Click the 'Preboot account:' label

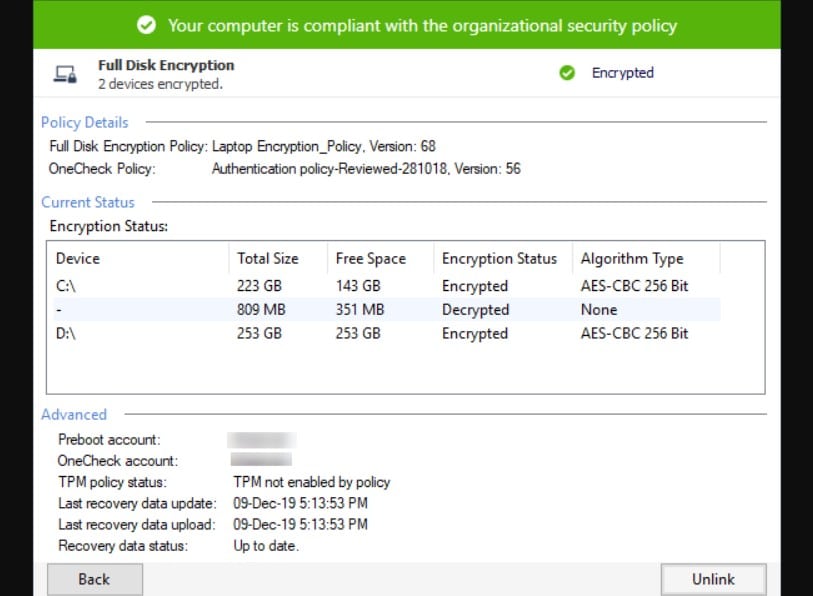pos(109,440)
